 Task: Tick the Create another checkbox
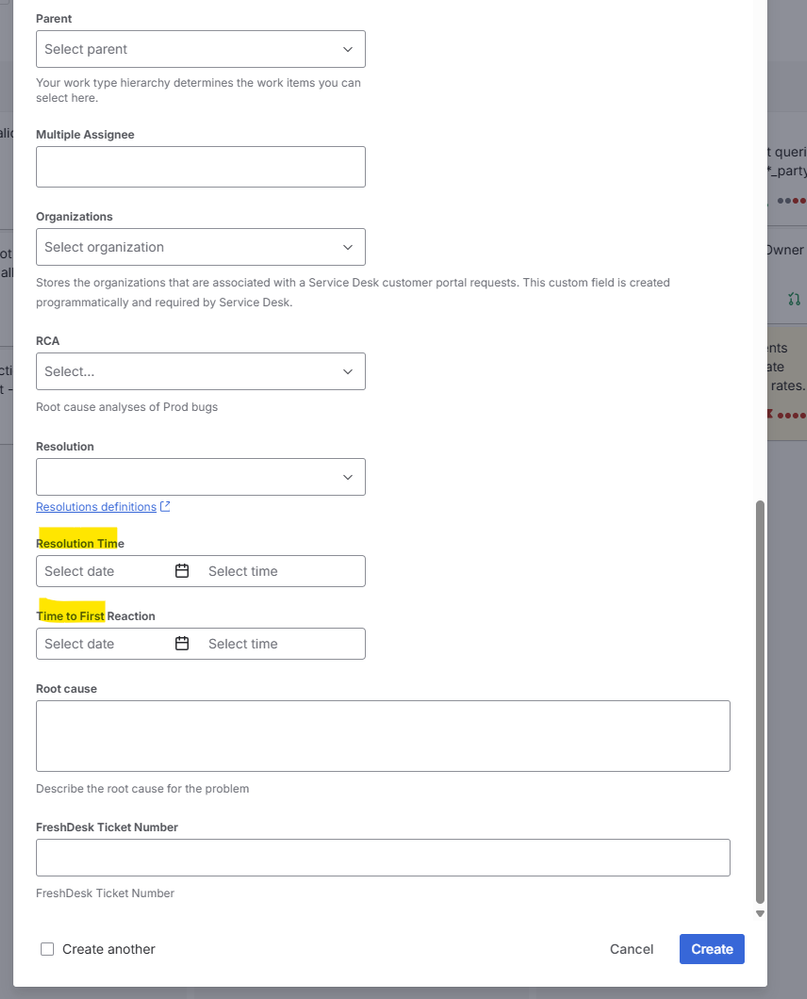[x=47, y=949]
